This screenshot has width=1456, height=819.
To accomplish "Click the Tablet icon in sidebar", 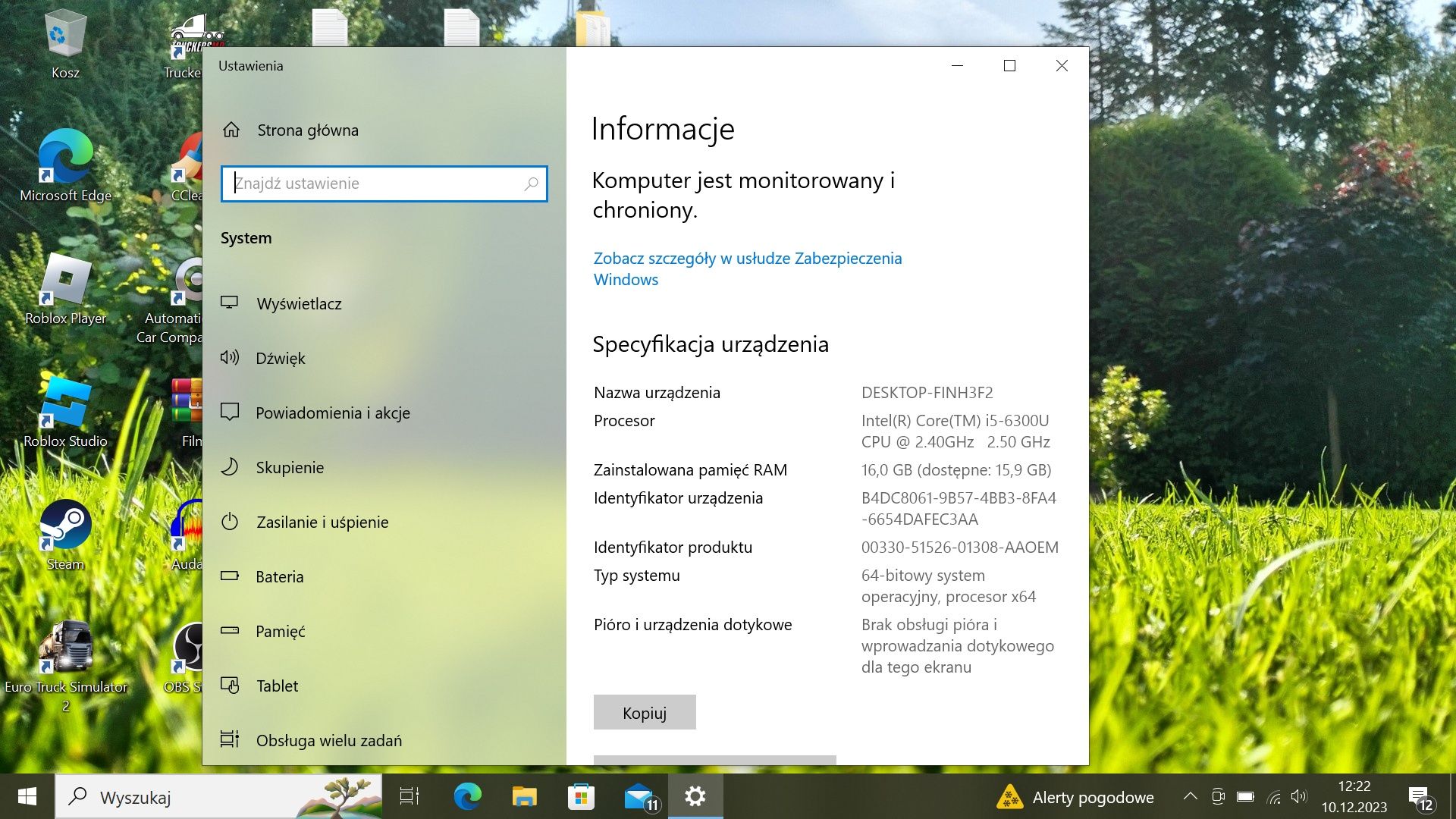I will pos(229,685).
